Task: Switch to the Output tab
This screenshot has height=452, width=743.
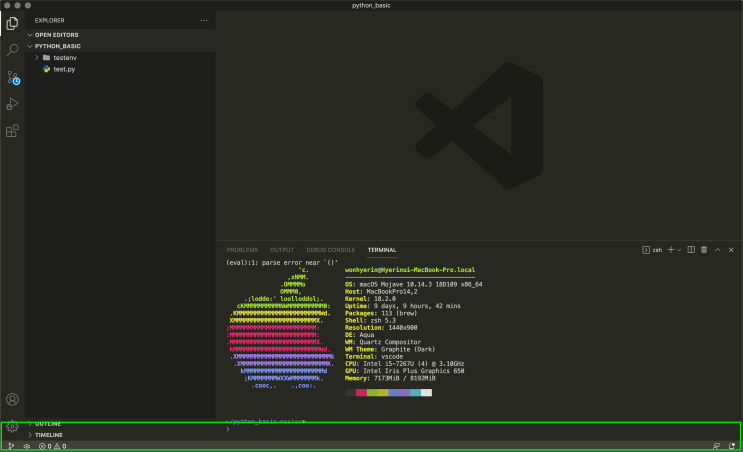Action: [x=282, y=250]
